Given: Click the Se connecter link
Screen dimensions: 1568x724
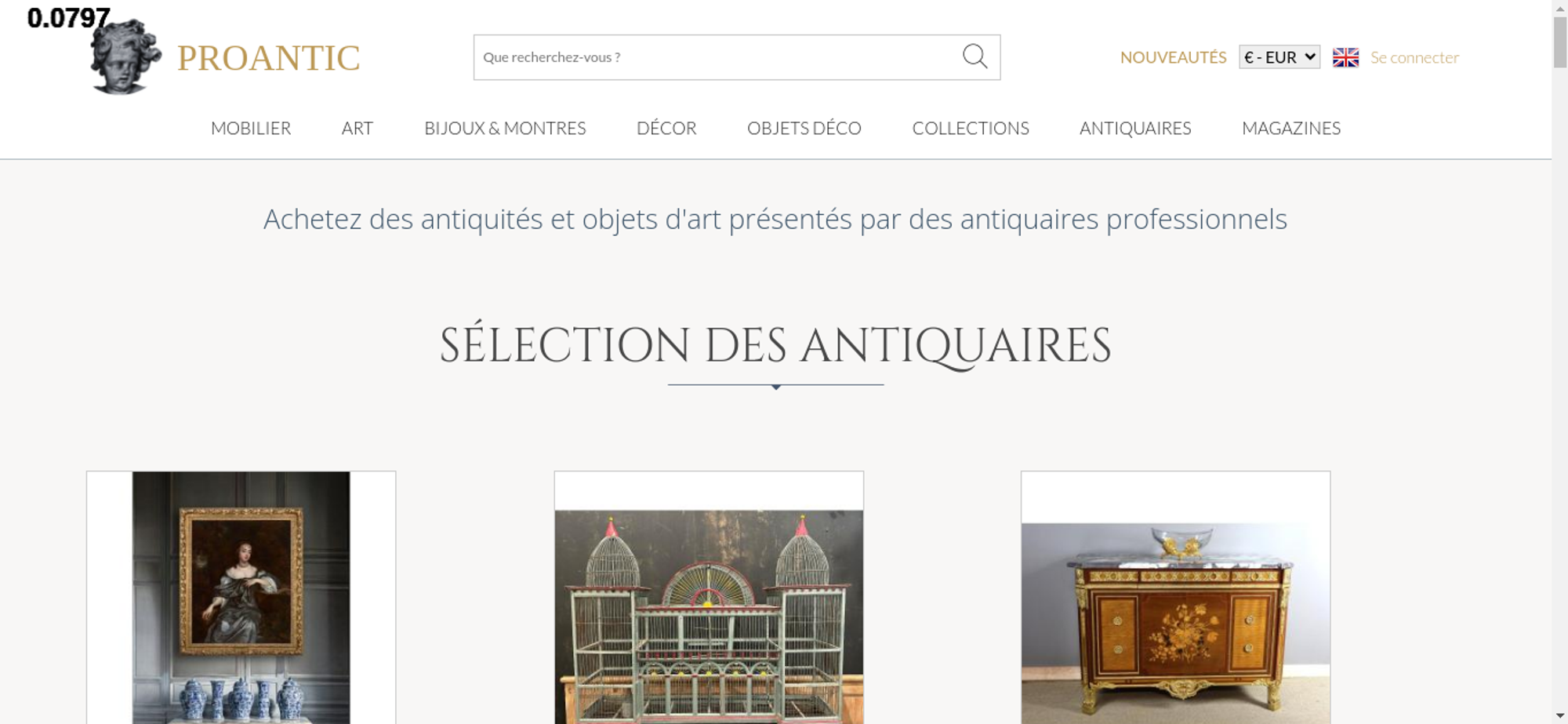Looking at the screenshot, I should click(x=1414, y=57).
